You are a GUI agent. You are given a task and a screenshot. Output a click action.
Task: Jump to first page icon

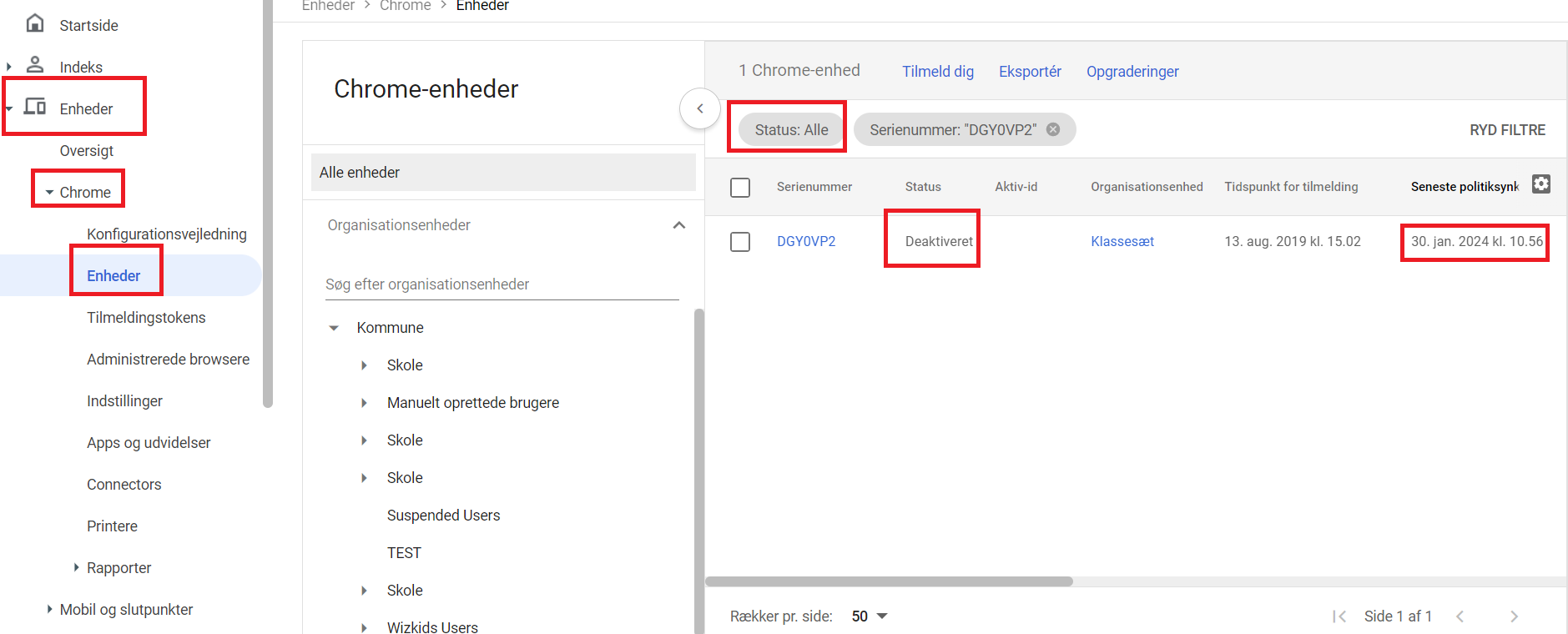click(x=1339, y=616)
